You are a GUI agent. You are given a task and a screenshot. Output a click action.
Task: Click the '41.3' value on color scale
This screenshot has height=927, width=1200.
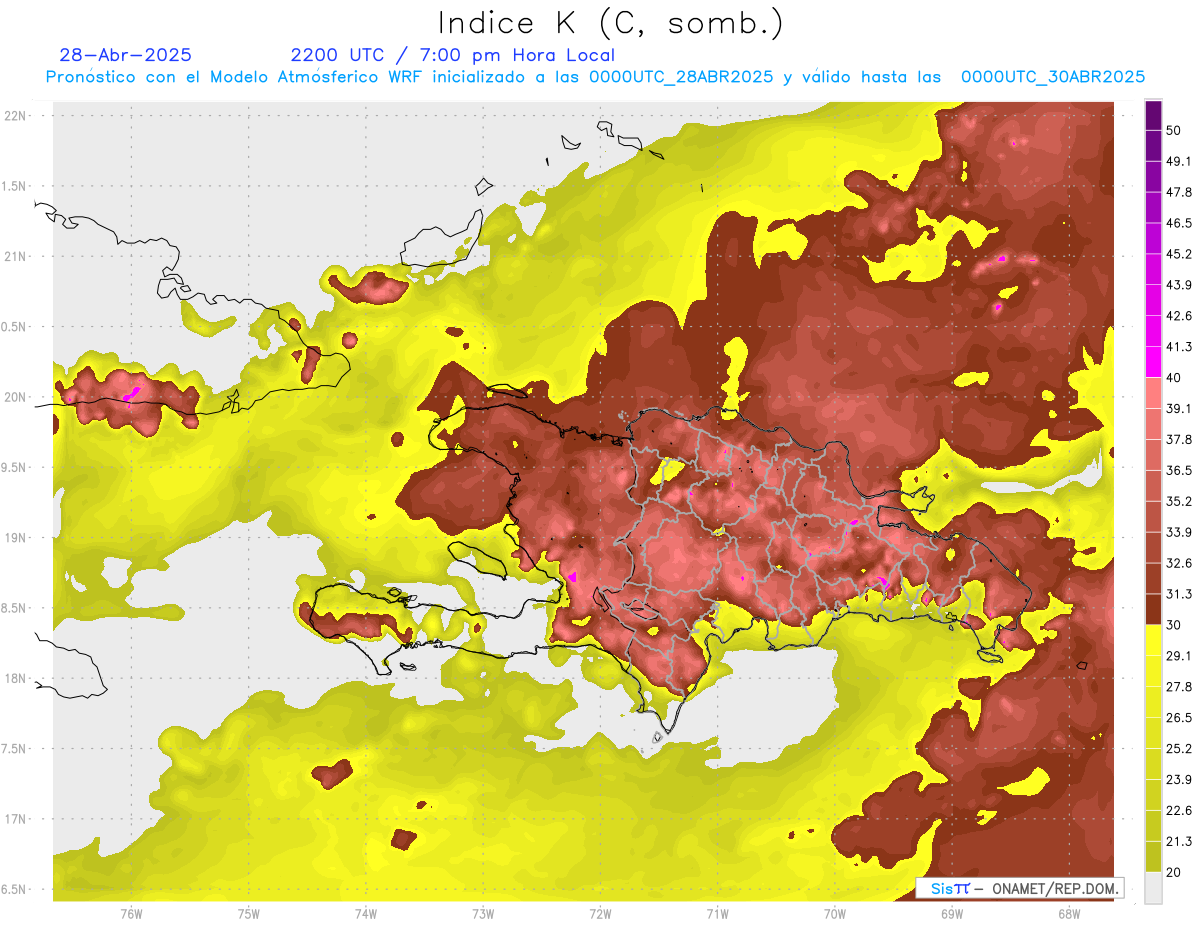click(1178, 347)
